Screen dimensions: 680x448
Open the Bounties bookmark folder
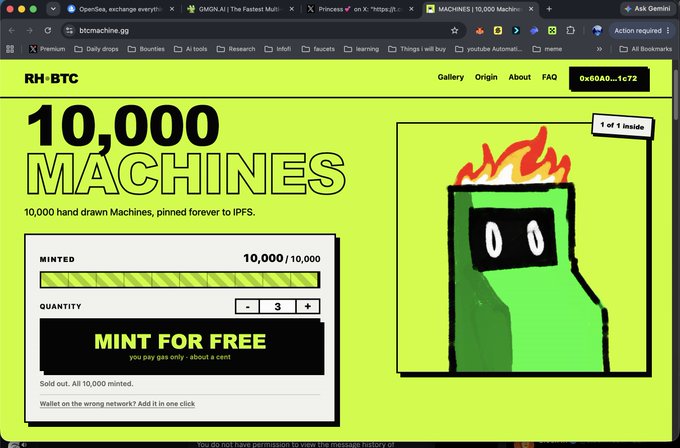146,49
